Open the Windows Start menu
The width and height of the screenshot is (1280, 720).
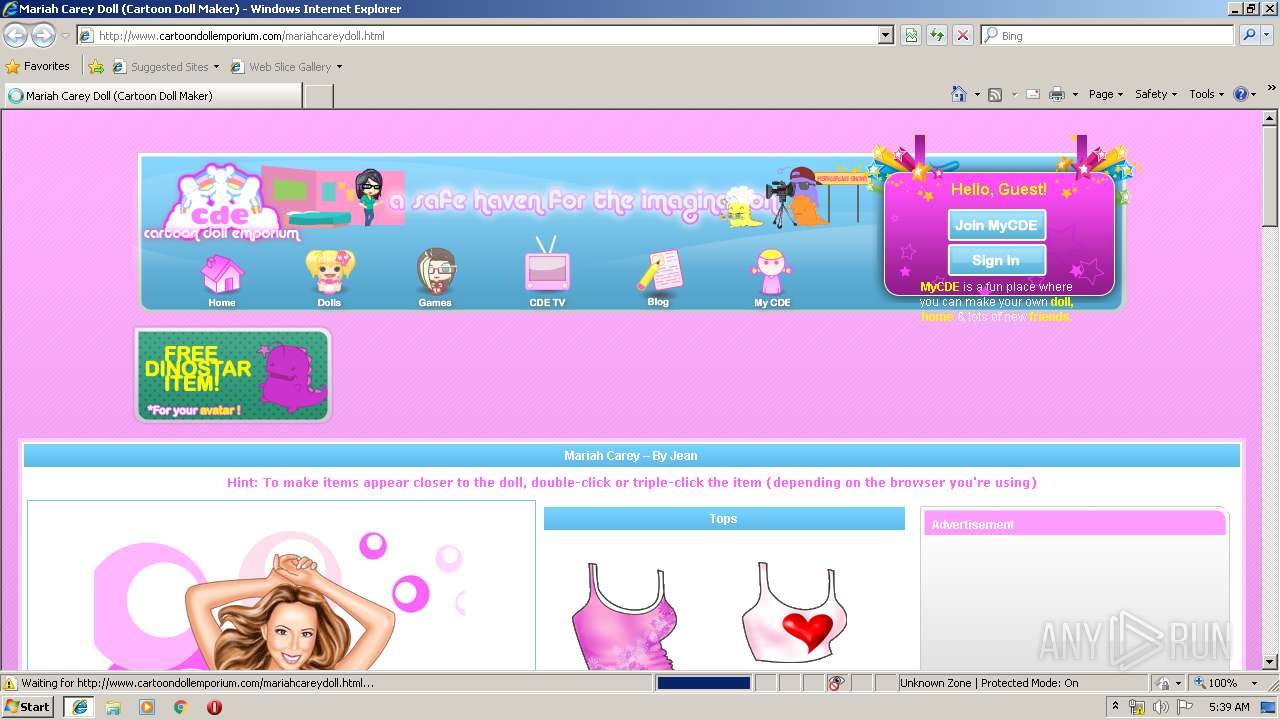click(x=27, y=707)
